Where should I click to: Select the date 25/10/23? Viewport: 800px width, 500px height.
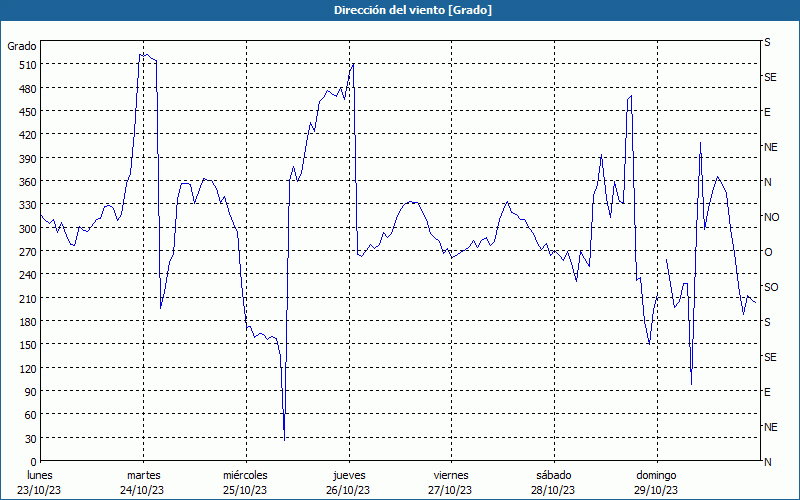coord(245,490)
